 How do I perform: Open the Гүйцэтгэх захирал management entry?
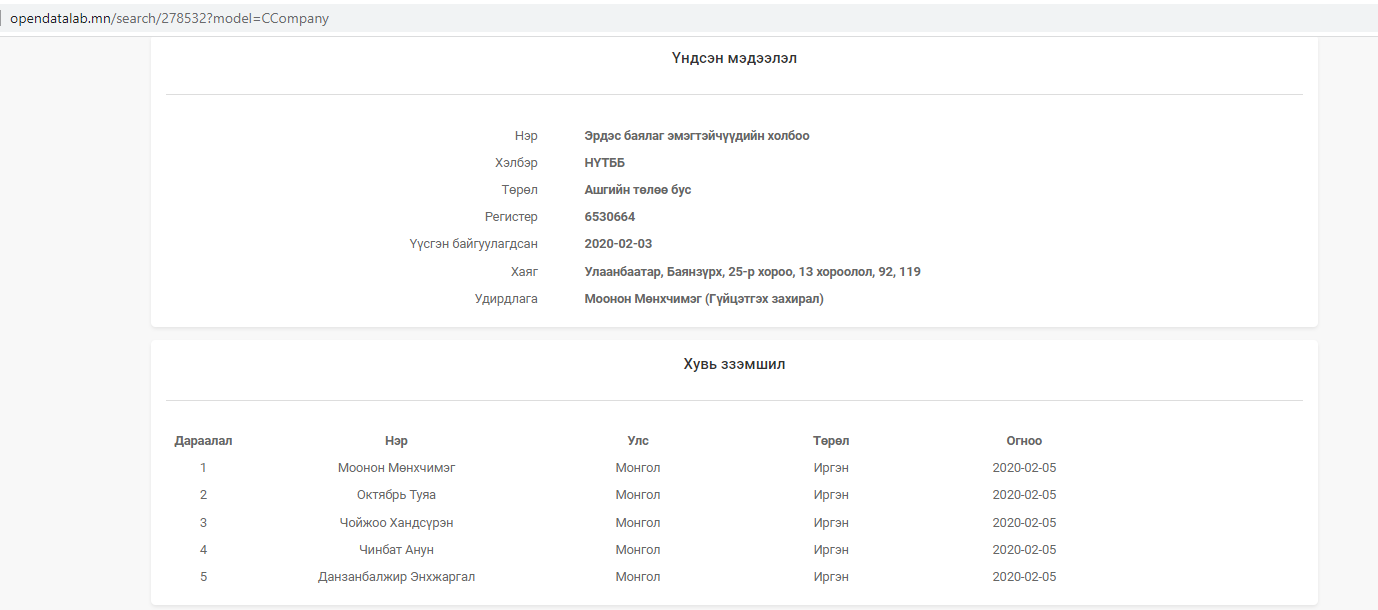(703, 299)
